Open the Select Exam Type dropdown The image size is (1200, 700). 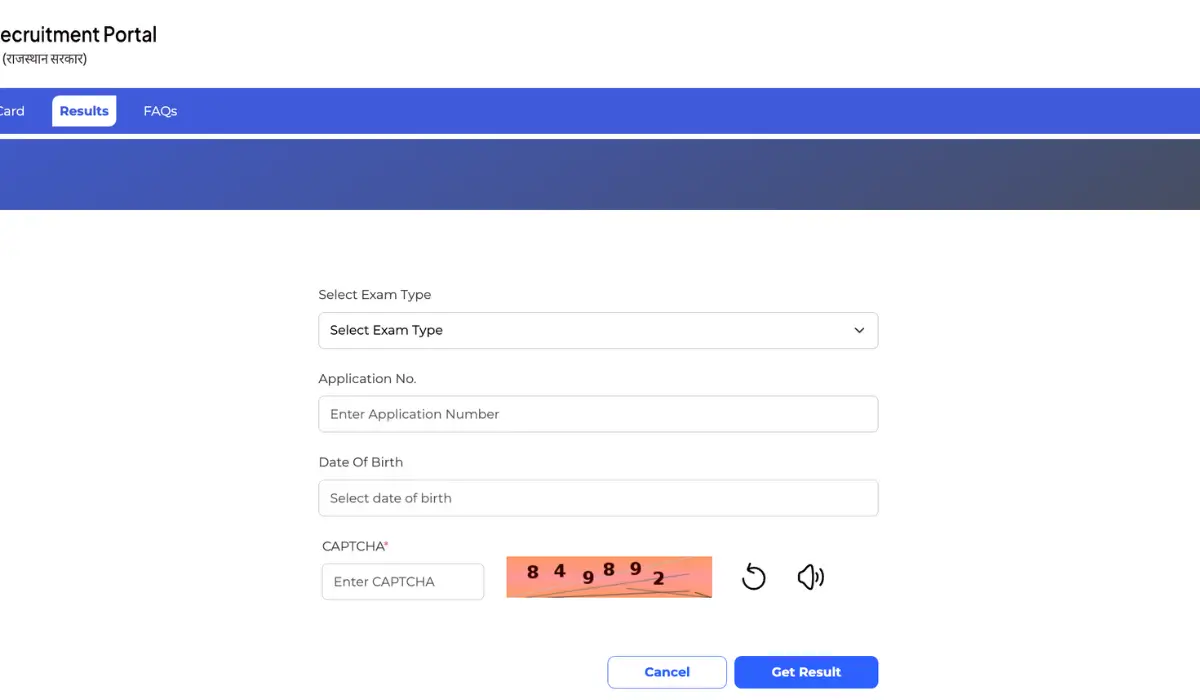tap(598, 330)
